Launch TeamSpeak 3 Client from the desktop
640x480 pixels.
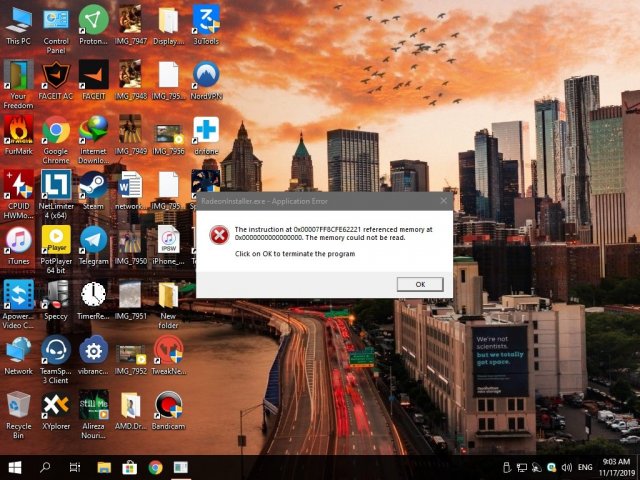coord(56,350)
